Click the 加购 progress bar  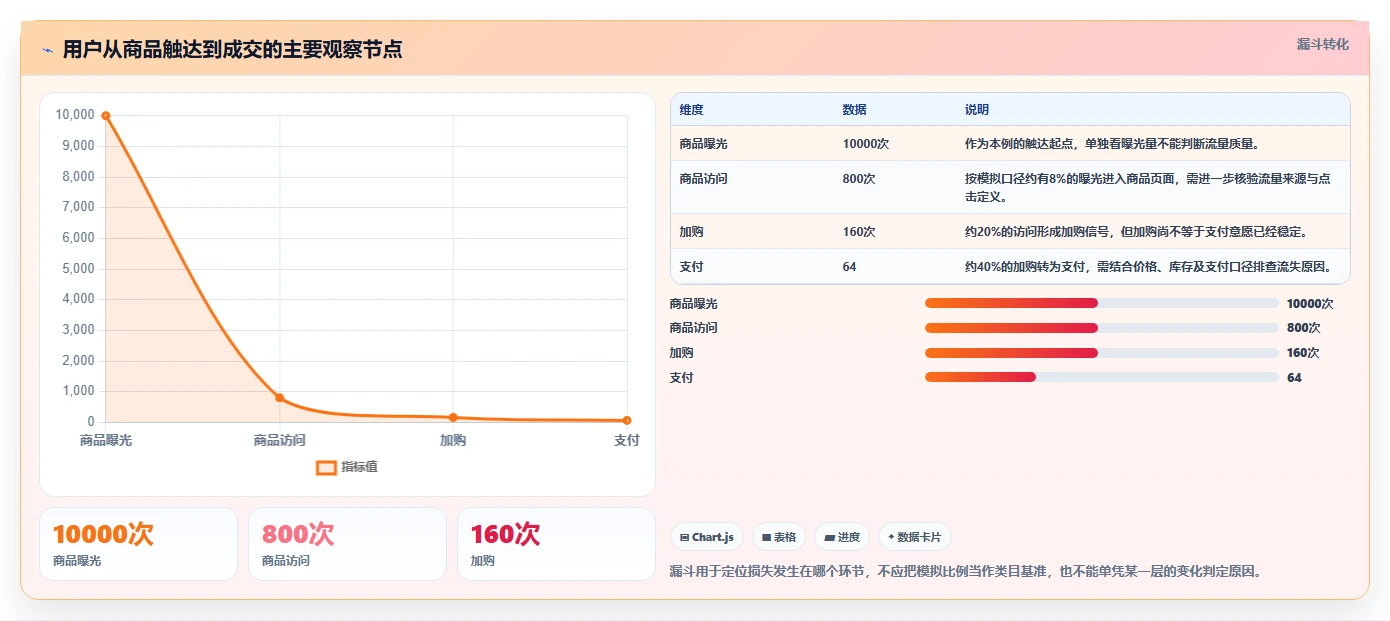pyautogui.click(x=1102, y=352)
